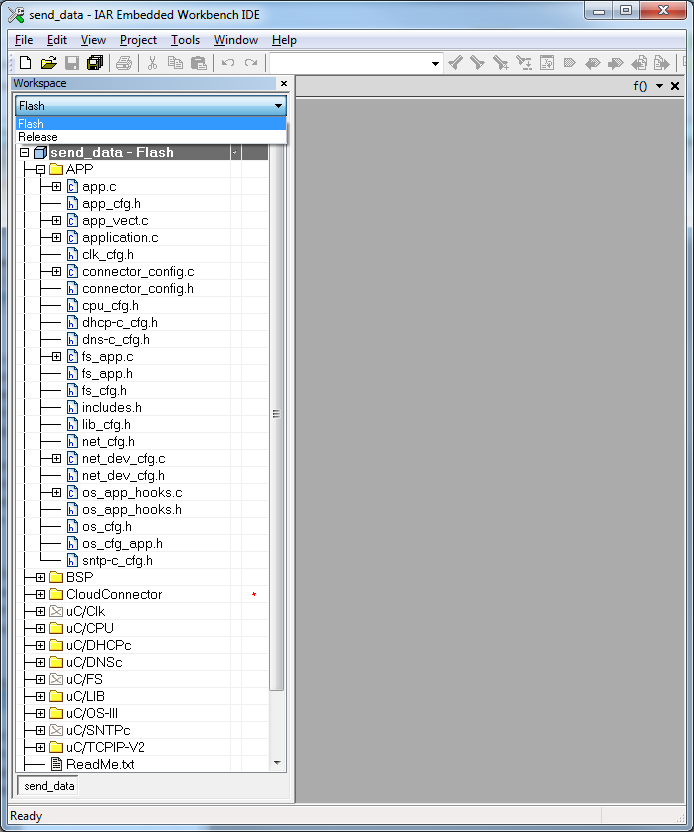Open the Tools menu

185,40
